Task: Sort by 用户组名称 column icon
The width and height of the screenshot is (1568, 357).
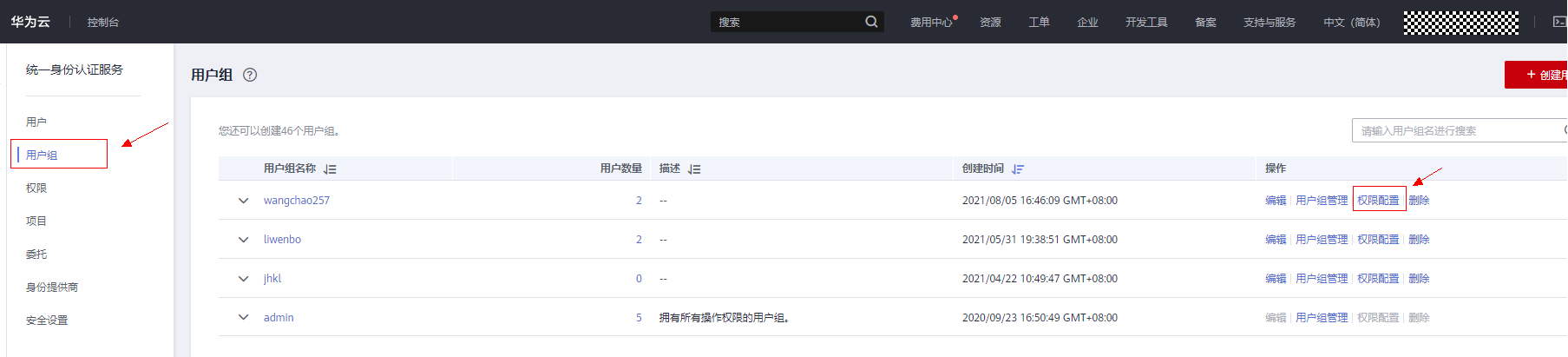Action: 330,169
